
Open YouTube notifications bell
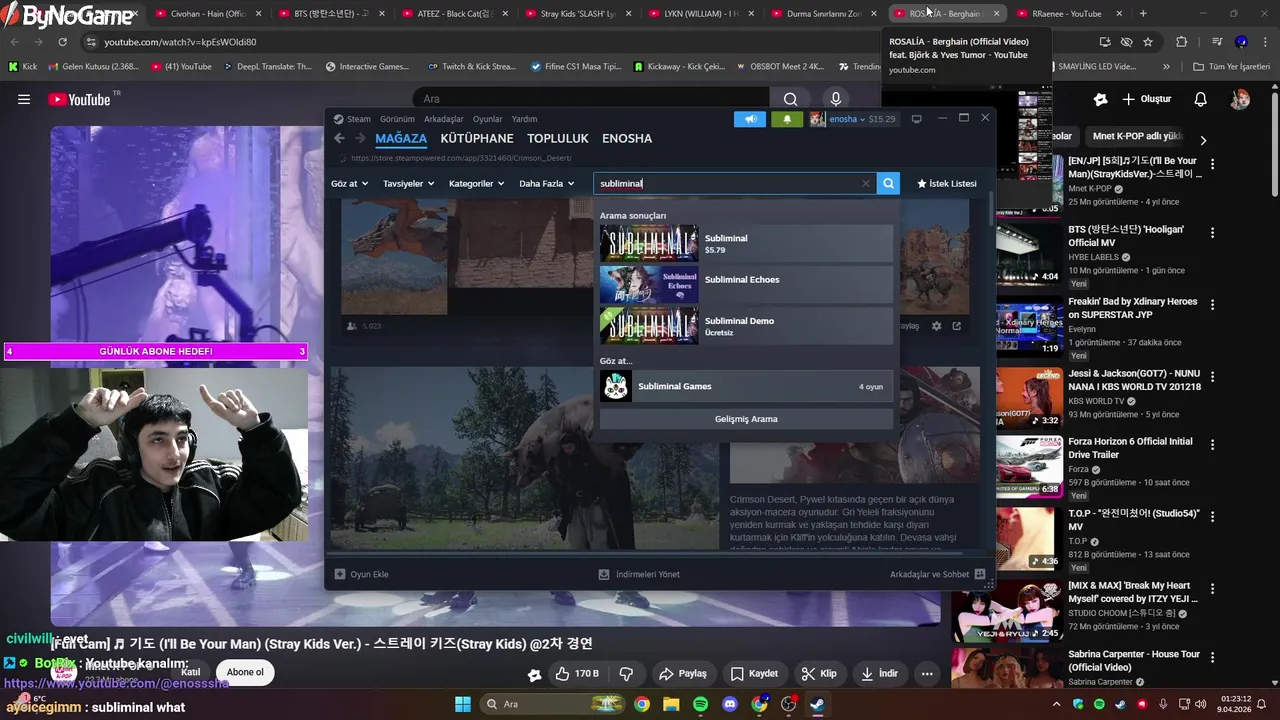point(1200,99)
